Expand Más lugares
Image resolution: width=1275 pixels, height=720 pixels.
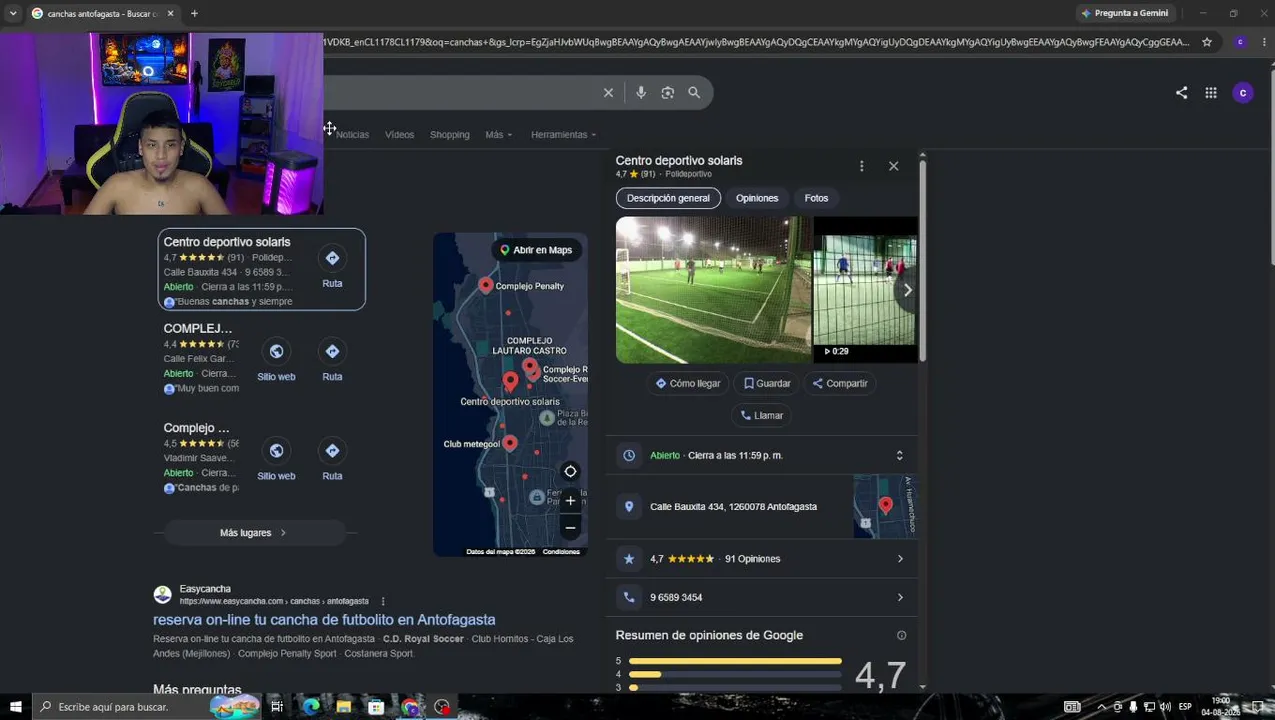point(254,533)
